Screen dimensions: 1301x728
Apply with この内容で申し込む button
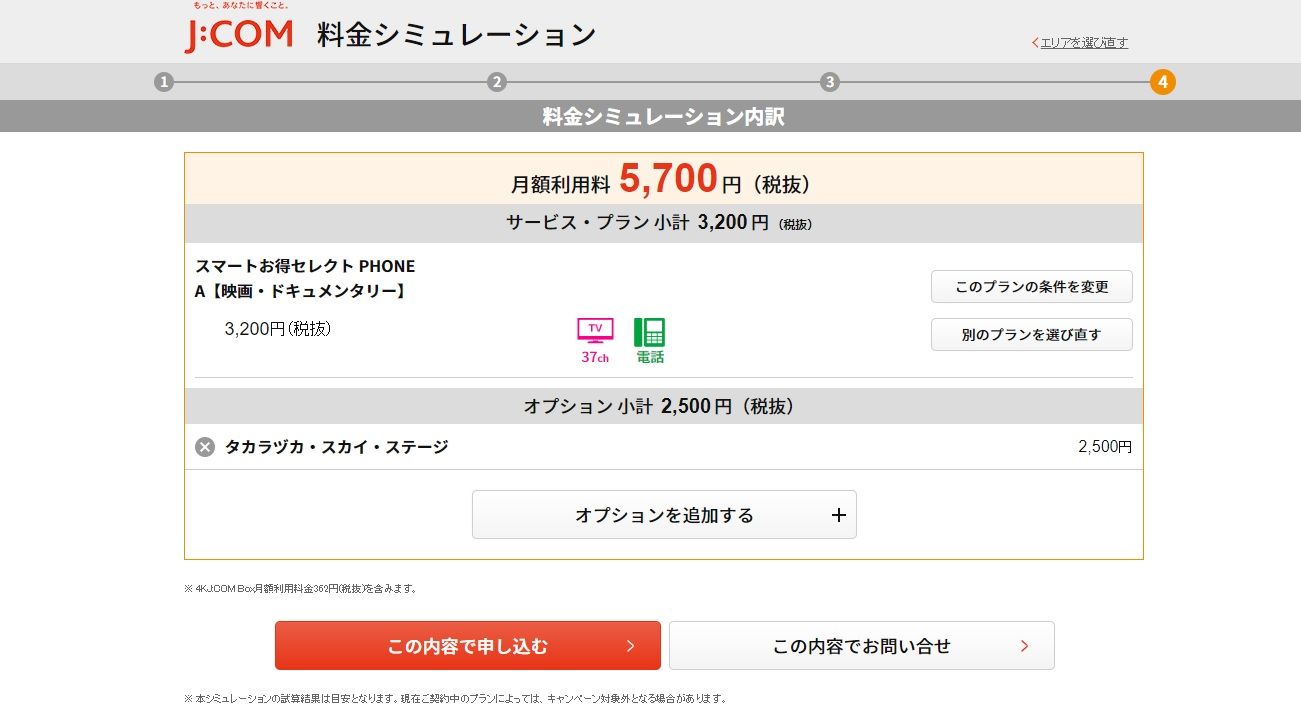(x=468, y=646)
